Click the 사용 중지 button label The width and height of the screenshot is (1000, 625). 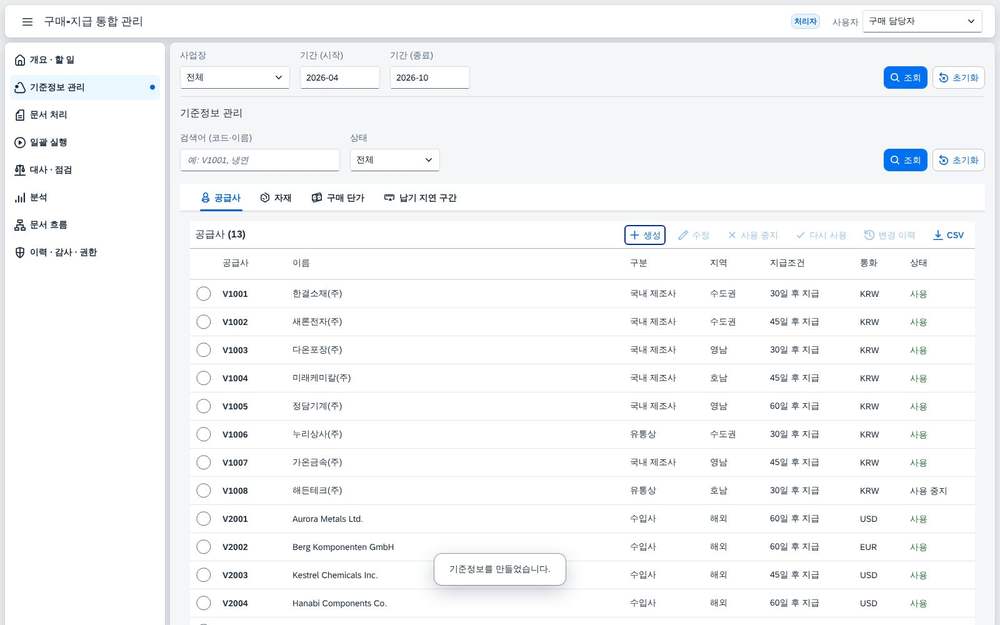tap(760, 235)
